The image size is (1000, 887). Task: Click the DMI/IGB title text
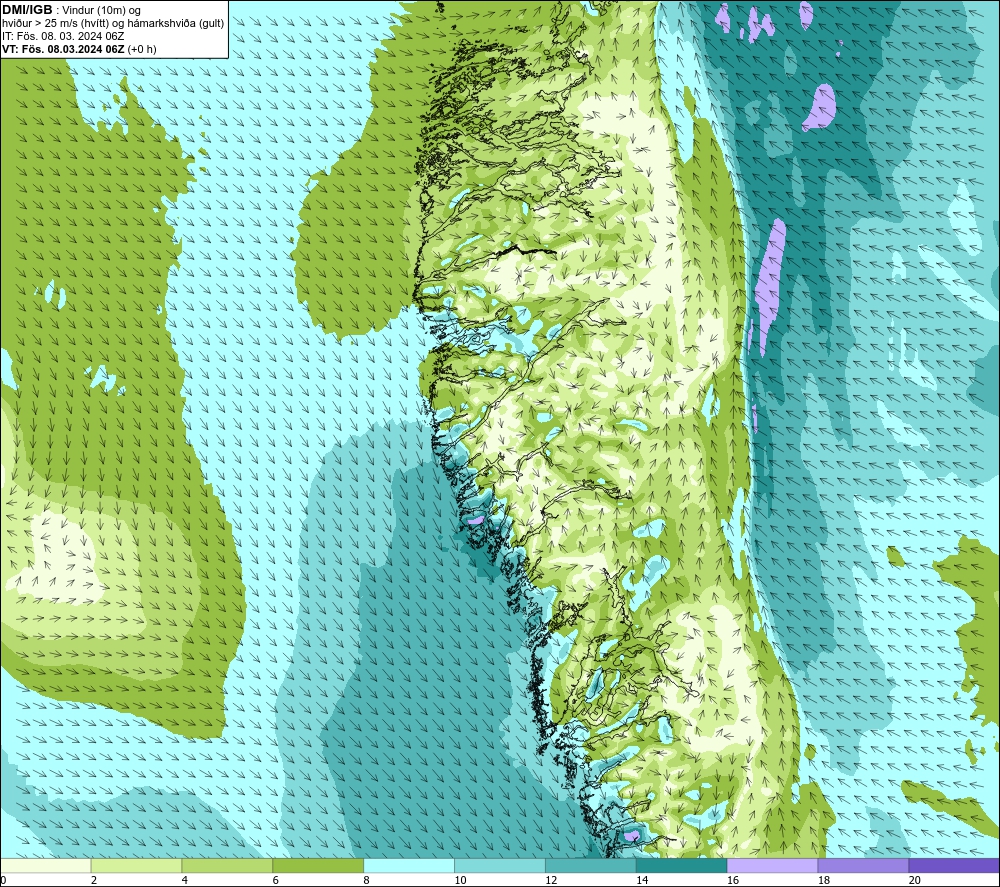click(27, 10)
